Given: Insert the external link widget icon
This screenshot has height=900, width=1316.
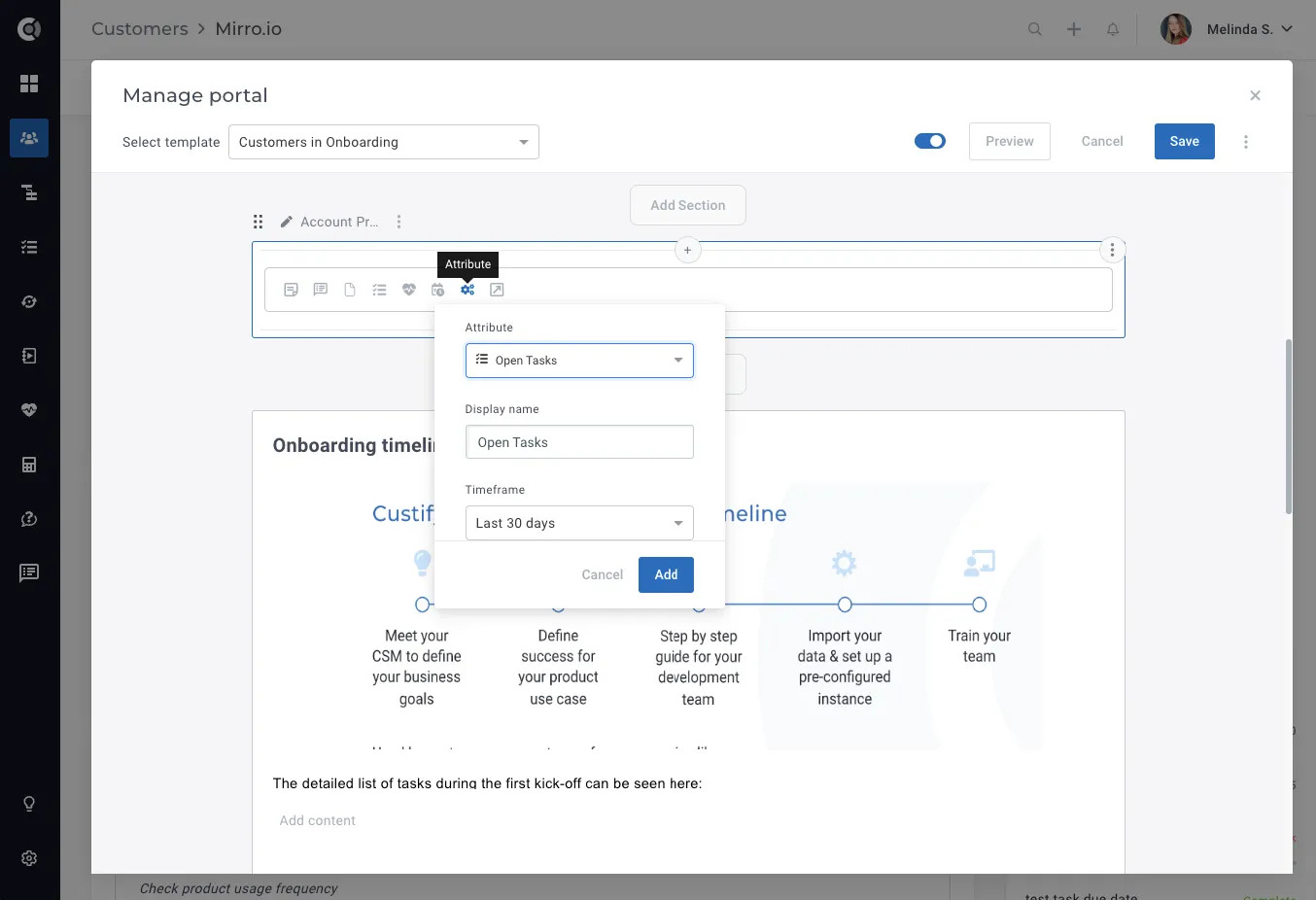Looking at the screenshot, I should tap(497, 290).
